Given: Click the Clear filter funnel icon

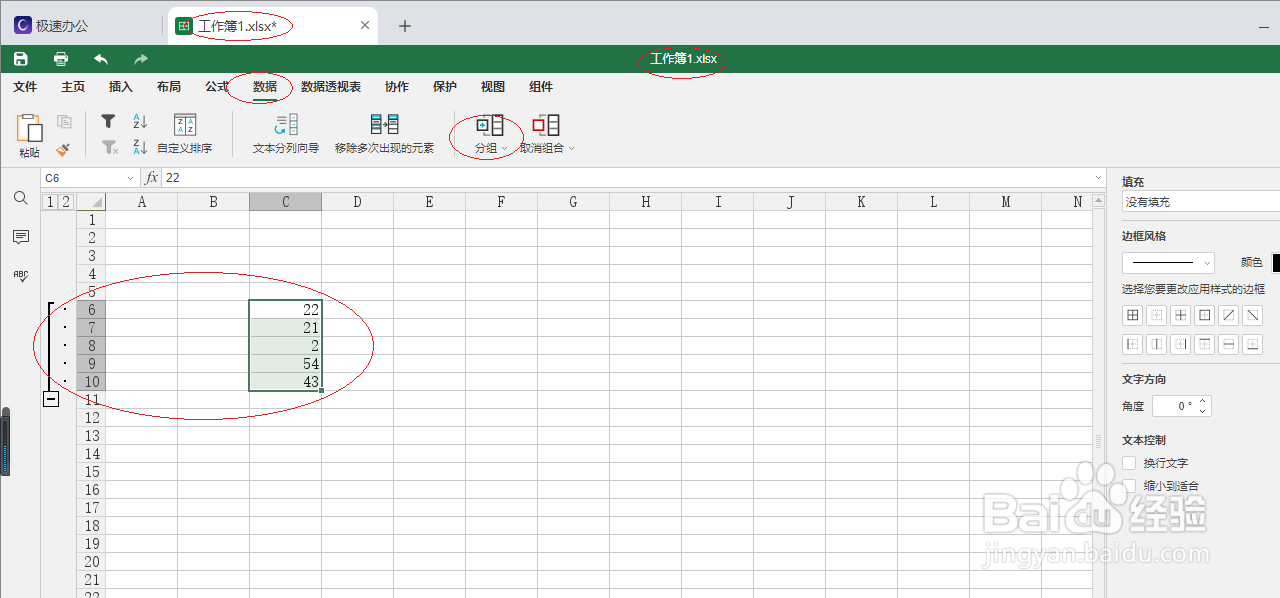Looking at the screenshot, I should click(x=109, y=147).
